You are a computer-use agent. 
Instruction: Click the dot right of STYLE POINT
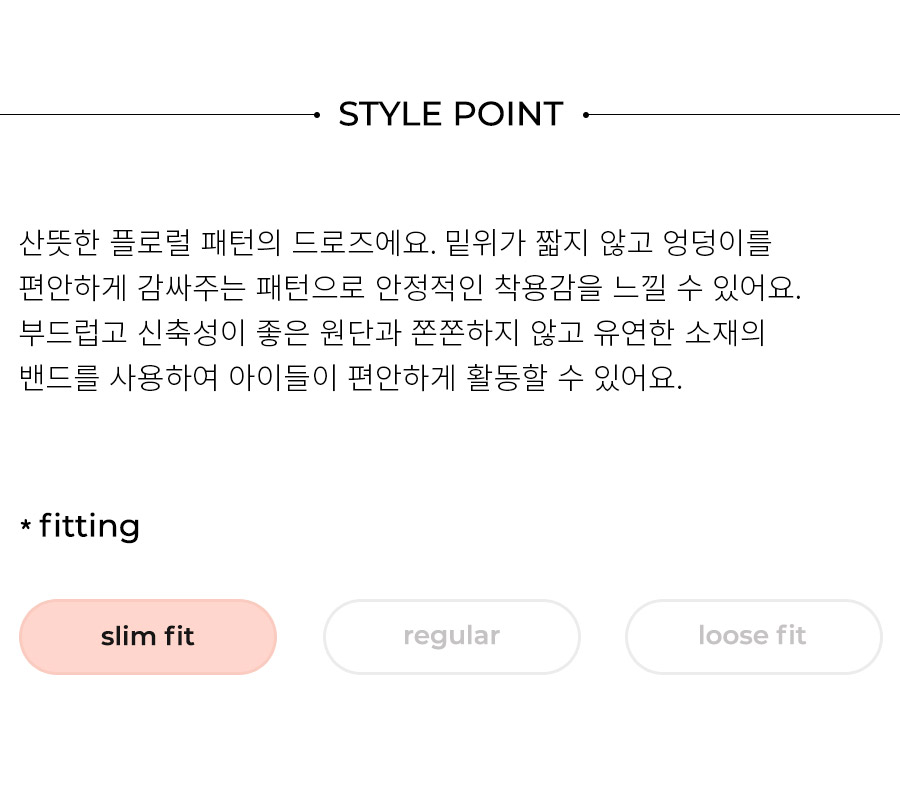(586, 115)
